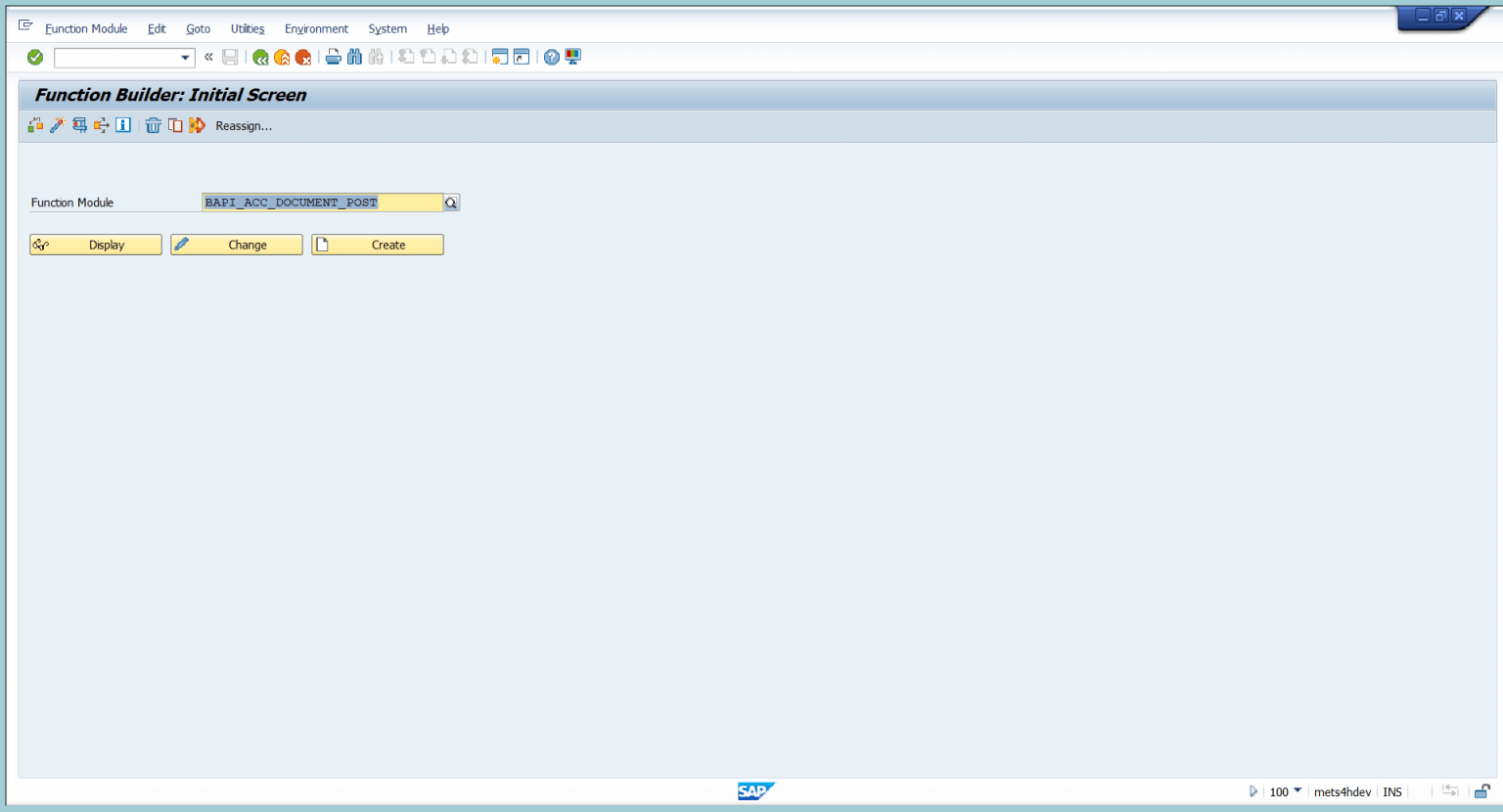Click the Delete trash can icon

pyautogui.click(x=154, y=125)
